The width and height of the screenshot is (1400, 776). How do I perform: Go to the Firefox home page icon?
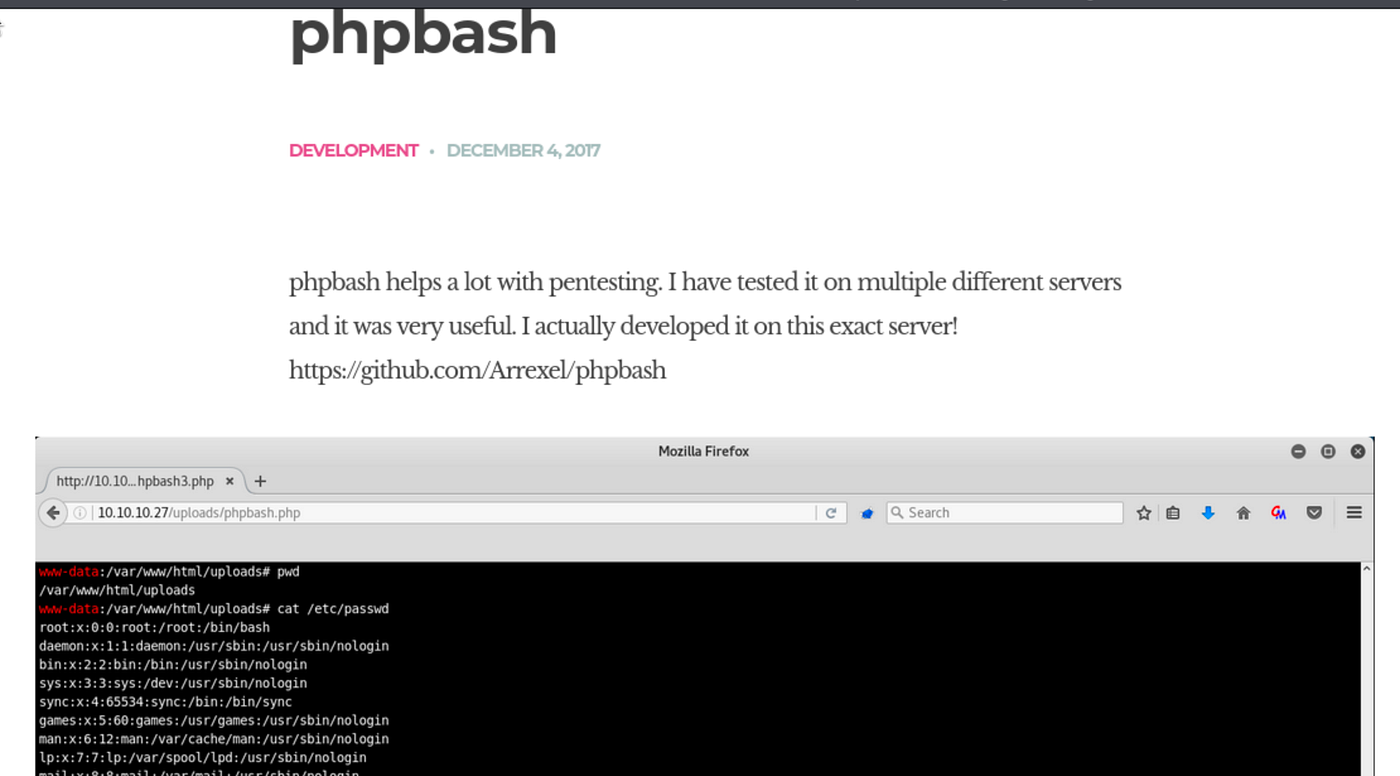[x=1243, y=513]
